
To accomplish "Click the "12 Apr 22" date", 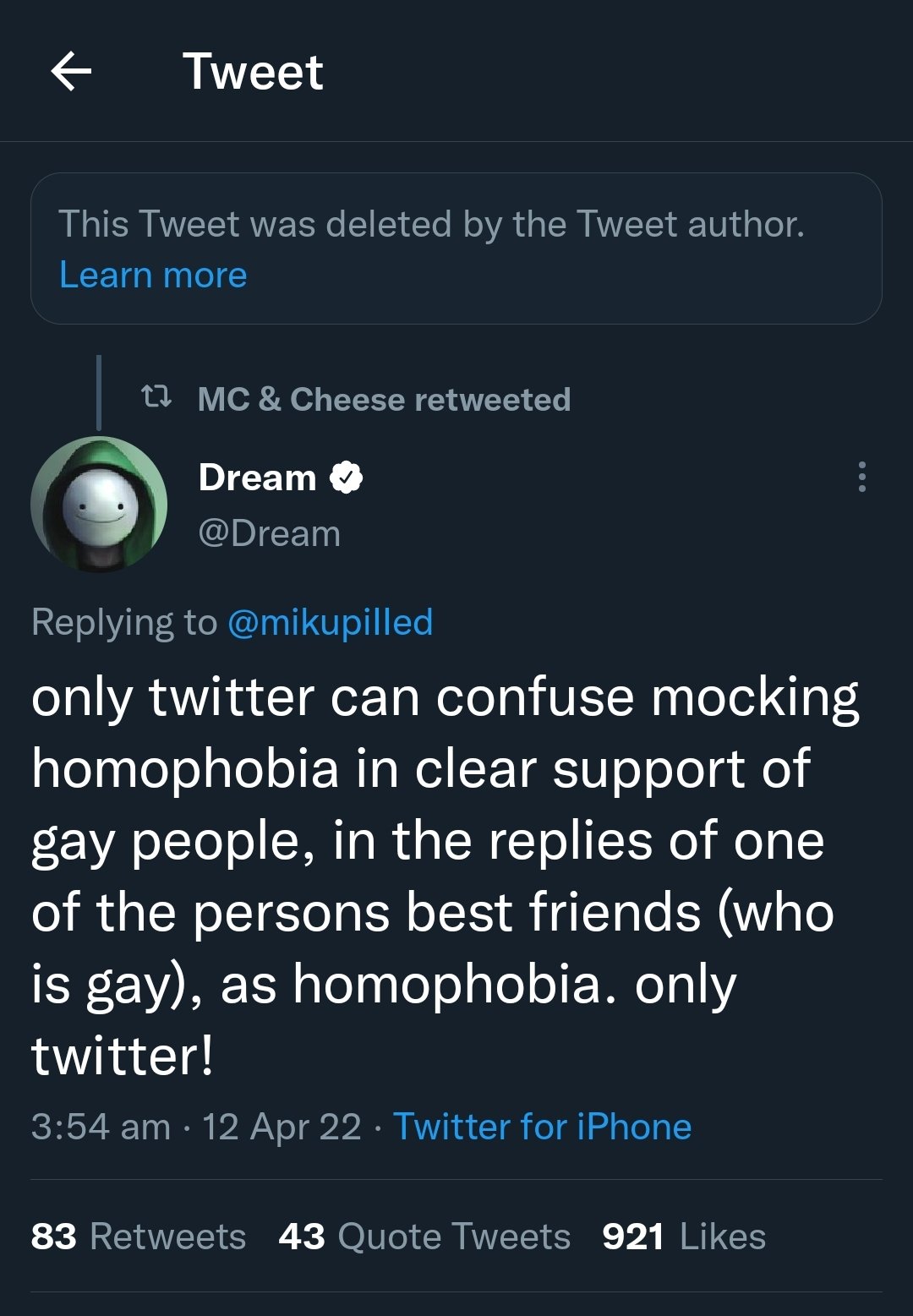I will (282, 1127).
